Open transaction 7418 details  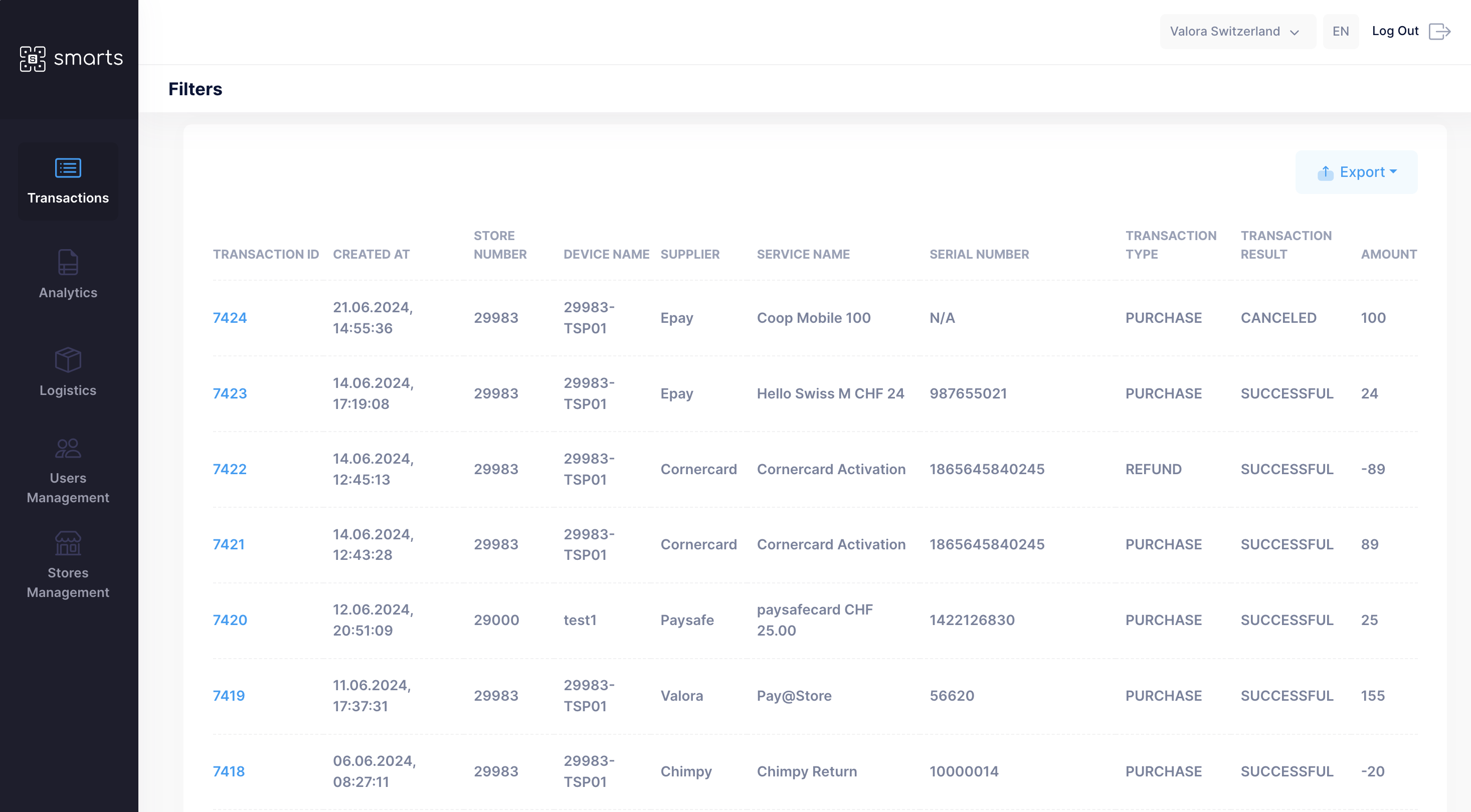pos(229,771)
